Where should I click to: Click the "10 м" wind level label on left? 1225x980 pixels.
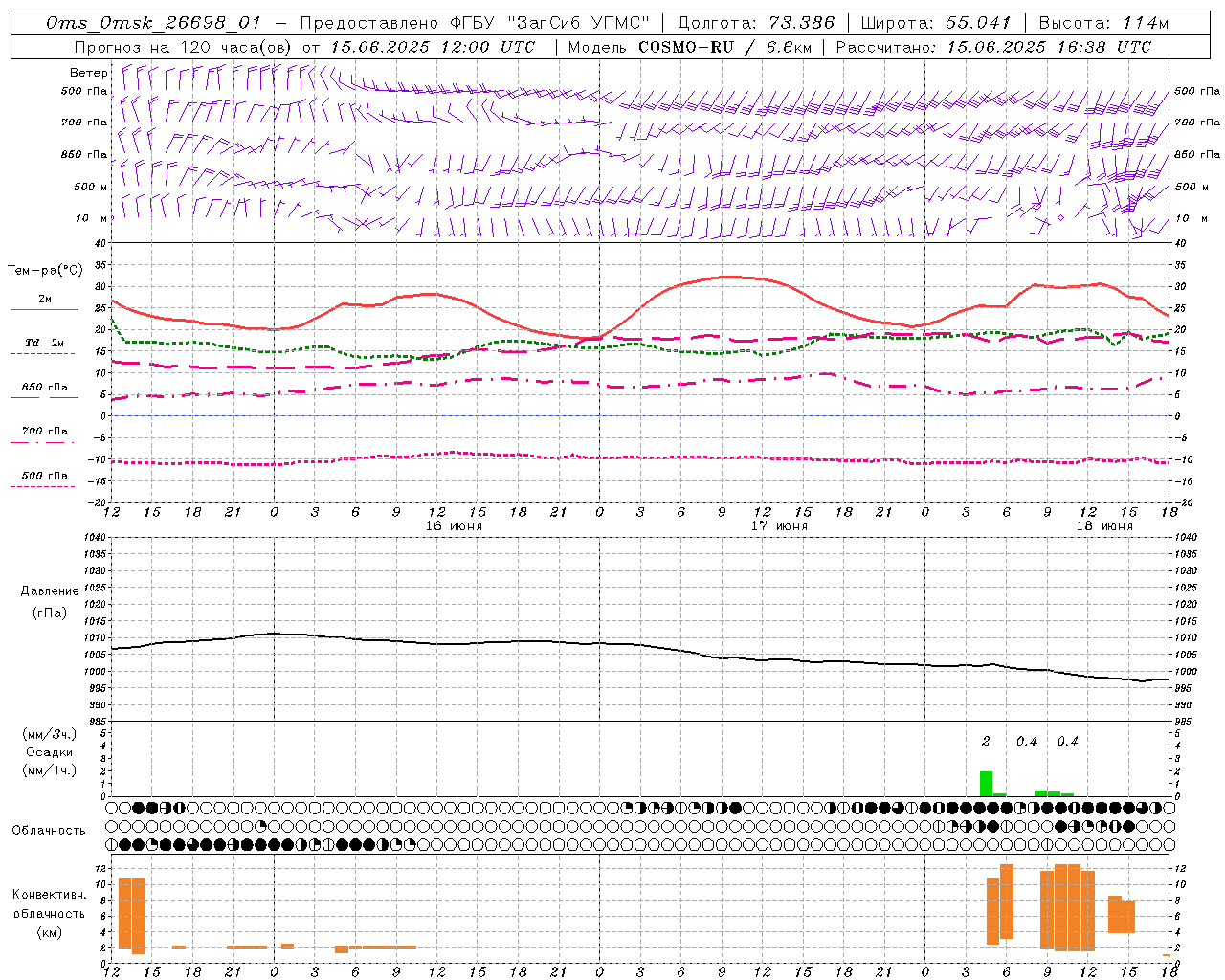[92, 218]
